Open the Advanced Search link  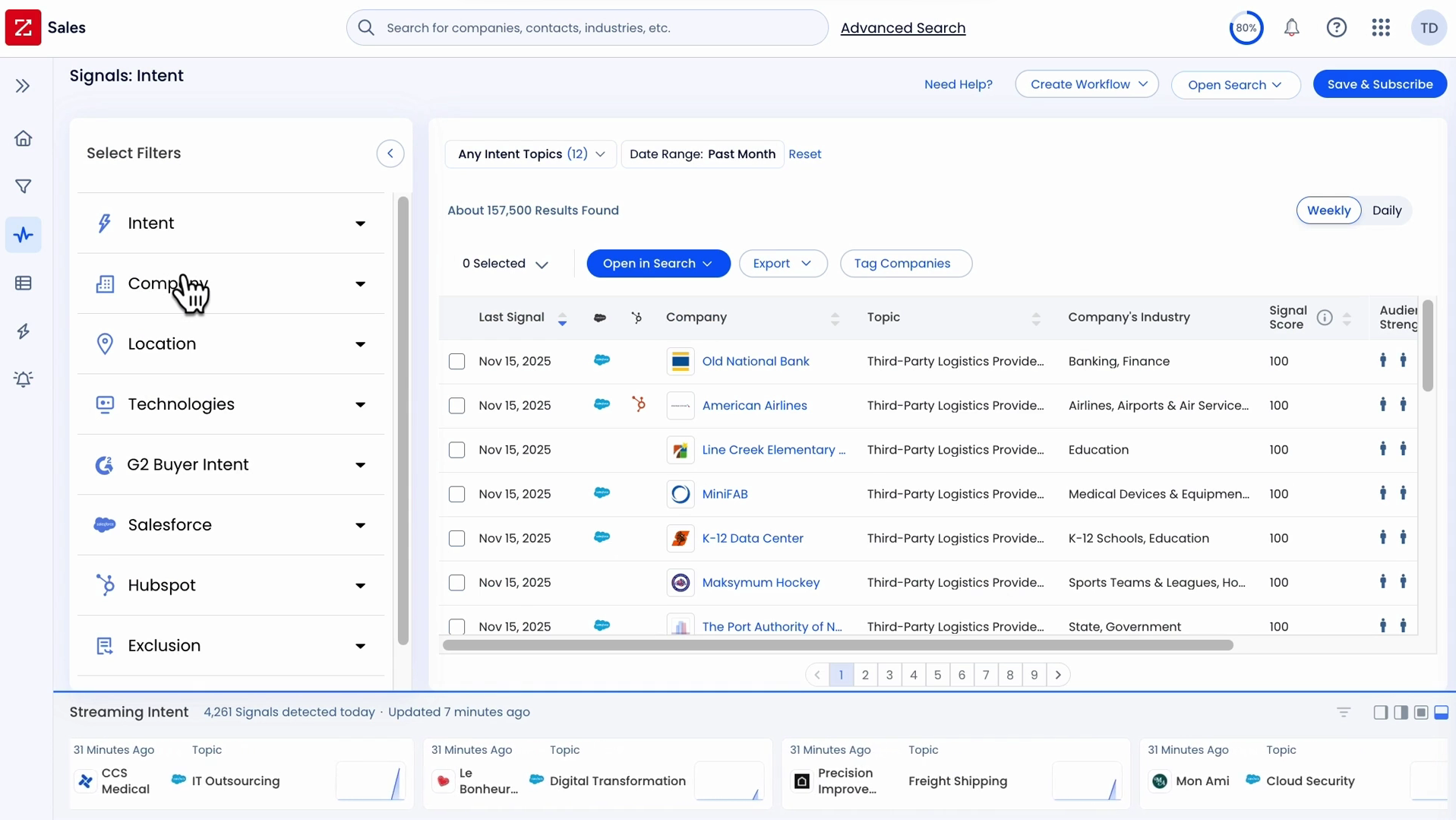[x=903, y=28]
